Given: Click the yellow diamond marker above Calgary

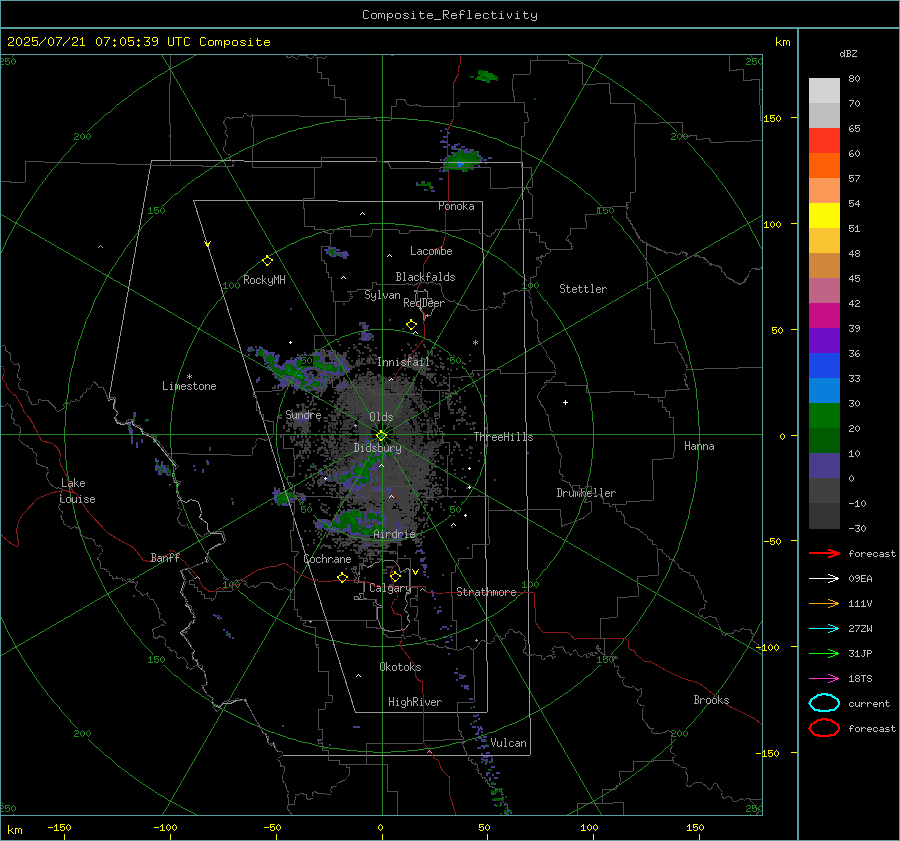Looking at the screenshot, I should 395,576.
